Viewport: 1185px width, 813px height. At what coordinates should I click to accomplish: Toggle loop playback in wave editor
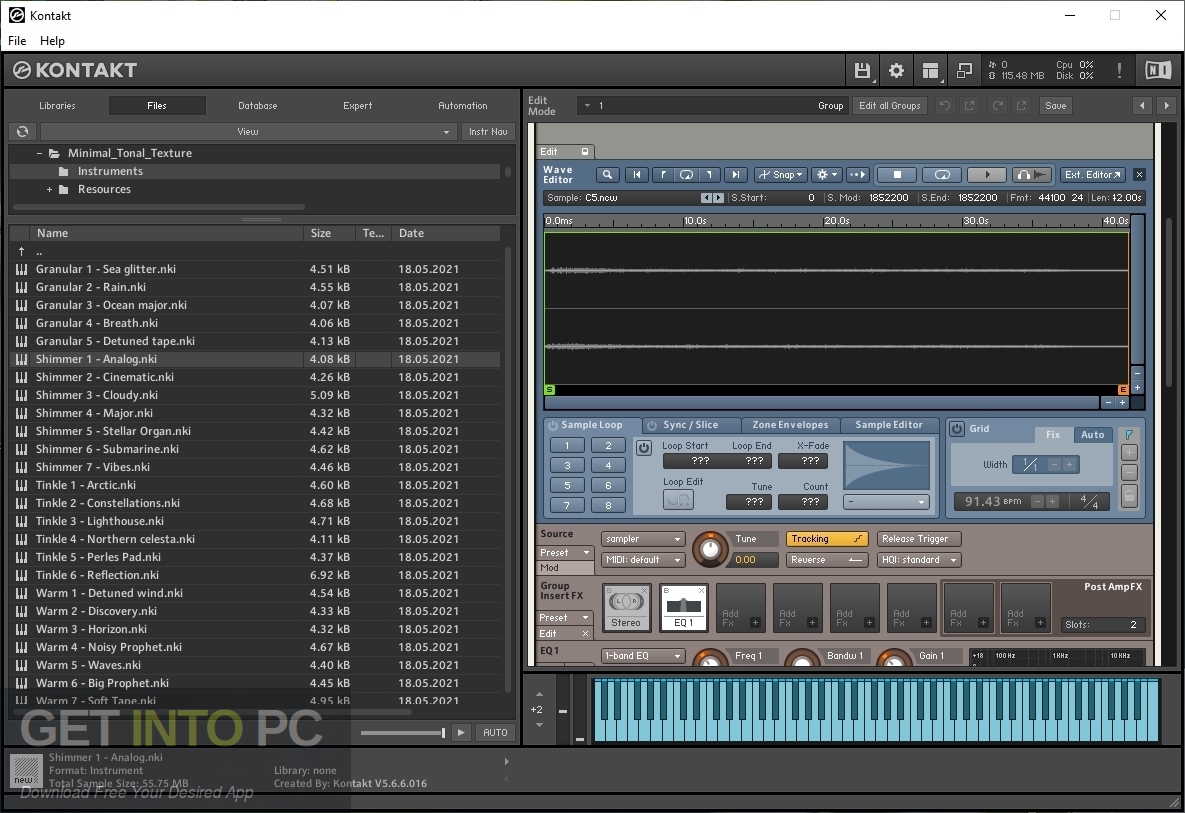942,175
